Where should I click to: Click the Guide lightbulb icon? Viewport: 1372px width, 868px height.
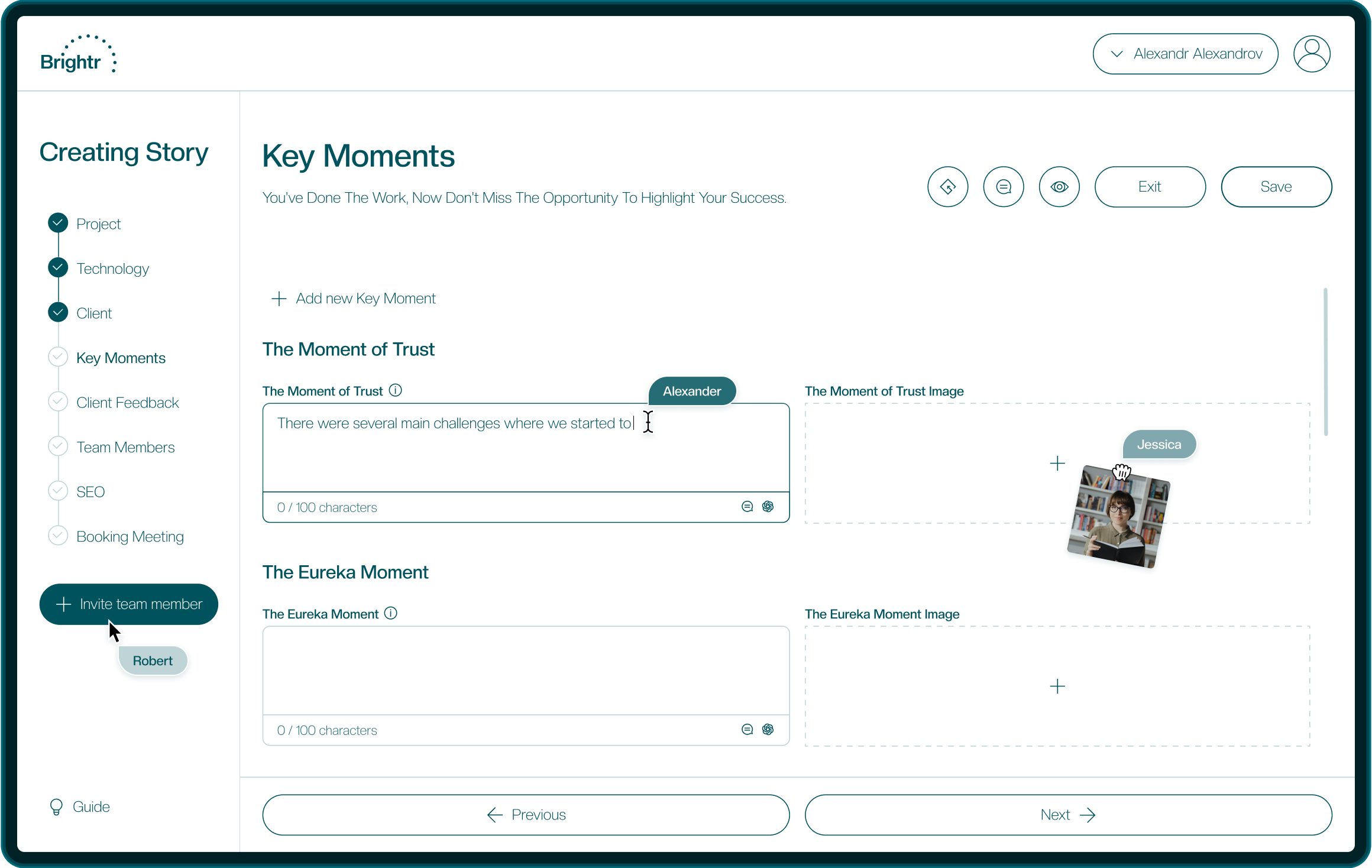[x=56, y=807]
